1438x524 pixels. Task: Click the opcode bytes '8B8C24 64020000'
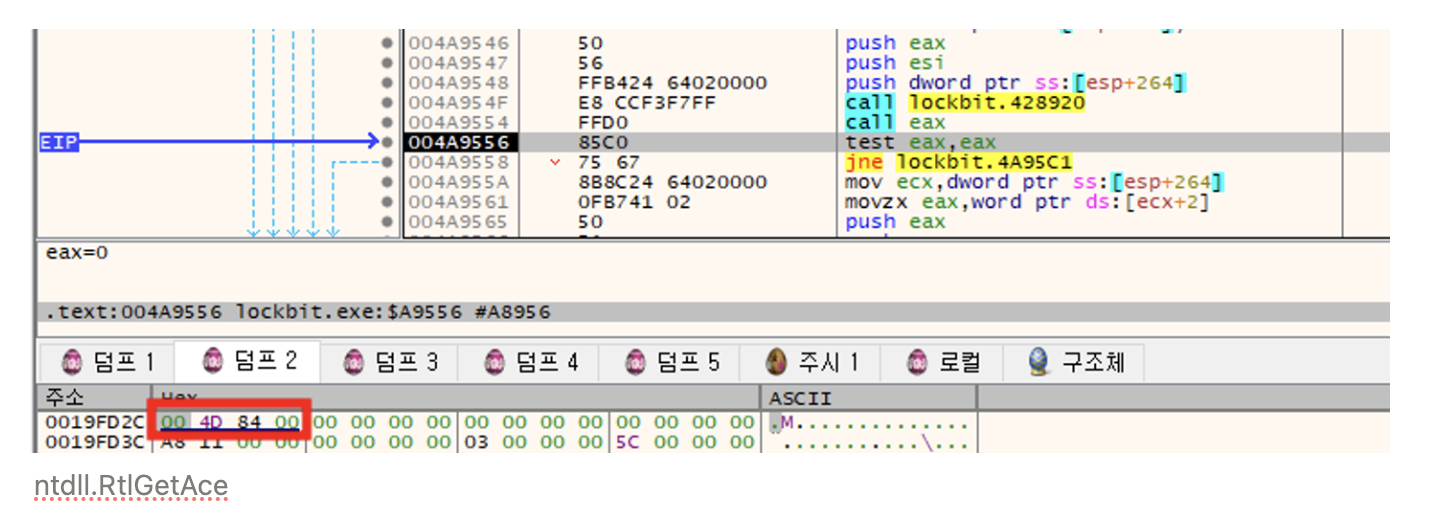pyautogui.click(x=672, y=182)
